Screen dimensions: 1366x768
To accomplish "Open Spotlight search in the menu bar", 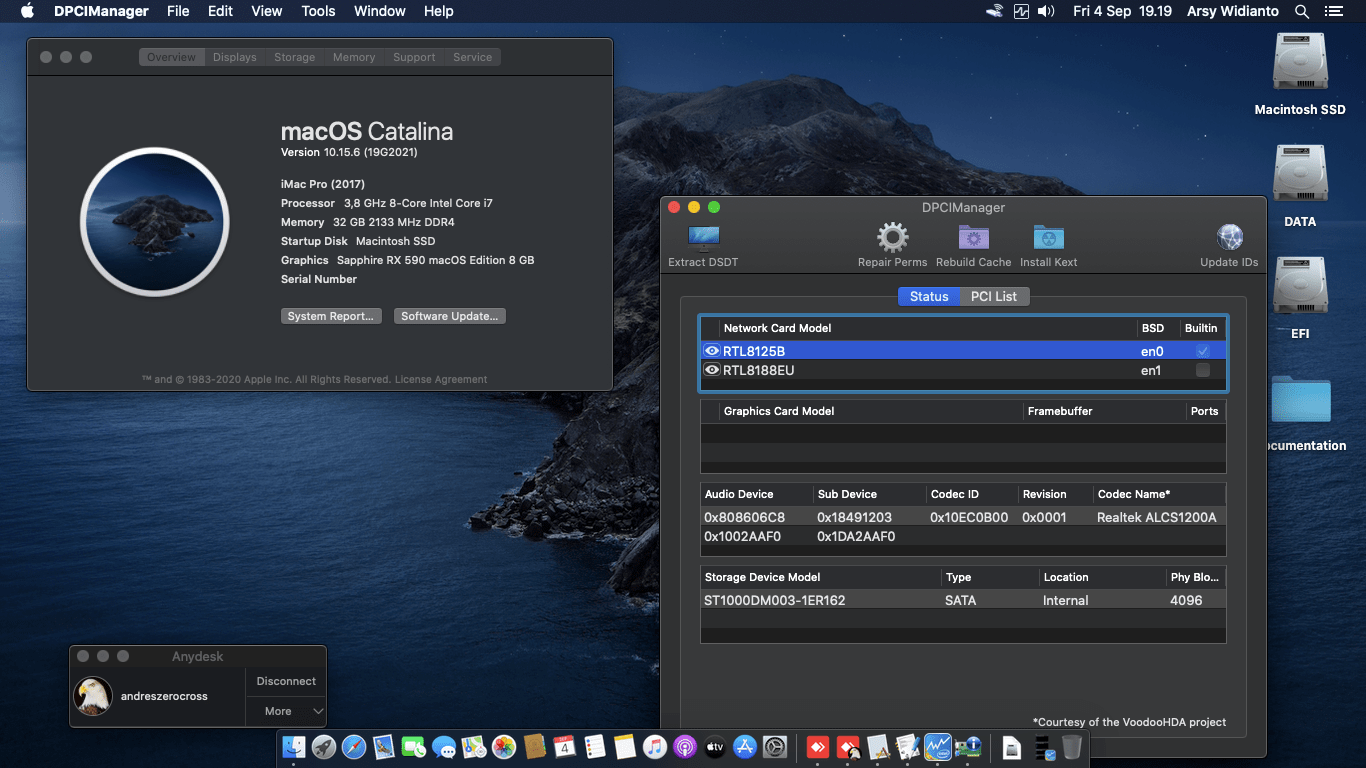I will coord(1302,11).
